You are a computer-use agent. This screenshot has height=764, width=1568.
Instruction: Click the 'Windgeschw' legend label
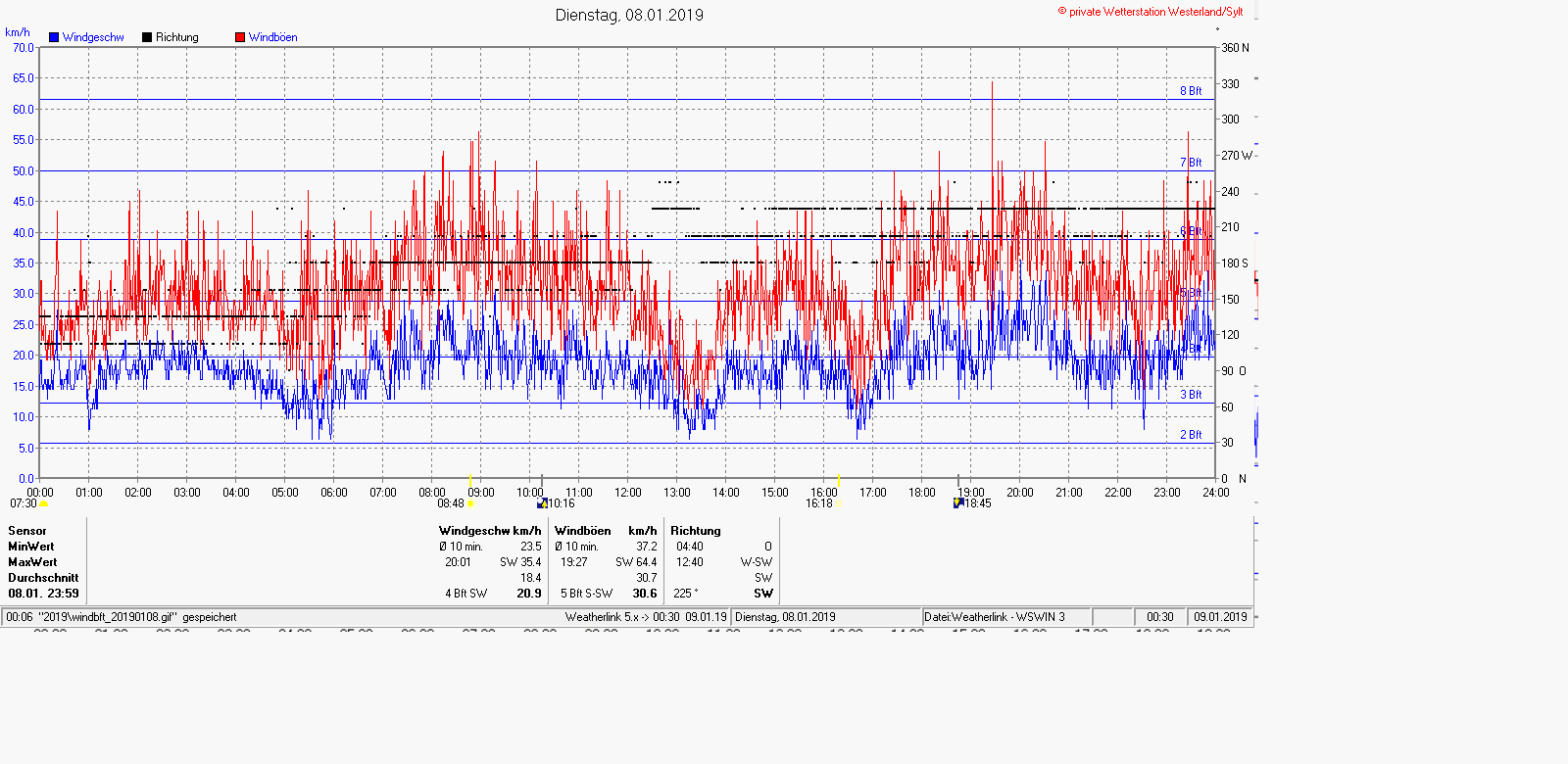93,37
